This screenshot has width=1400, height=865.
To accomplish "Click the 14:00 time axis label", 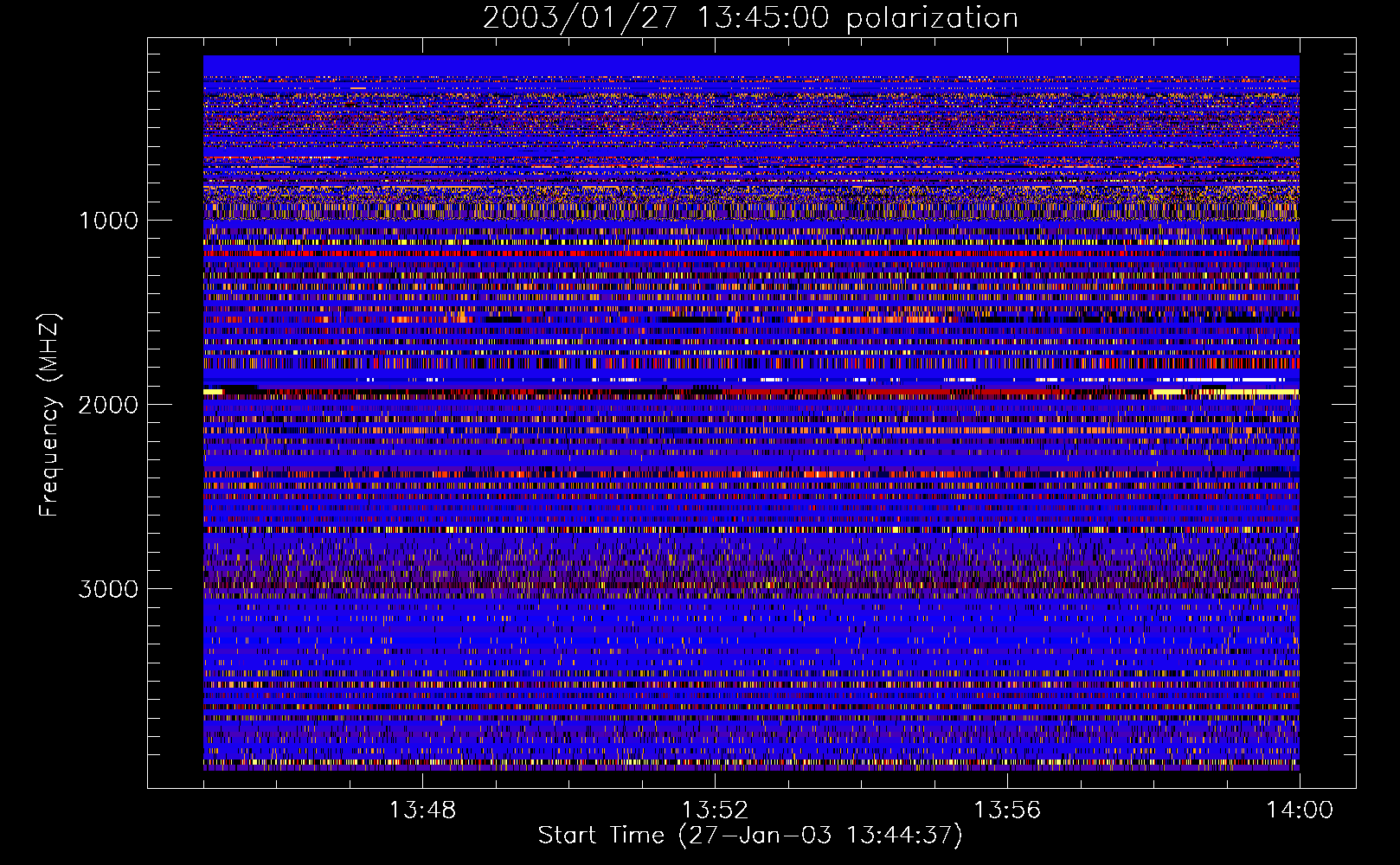I will (1300, 811).
